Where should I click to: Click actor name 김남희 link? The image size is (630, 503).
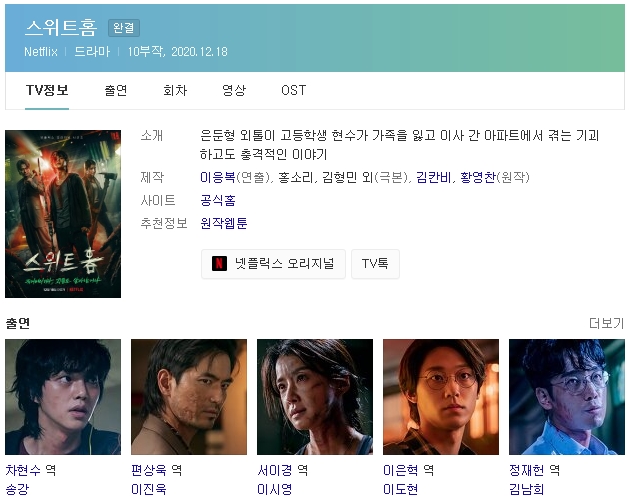(x=526, y=489)
